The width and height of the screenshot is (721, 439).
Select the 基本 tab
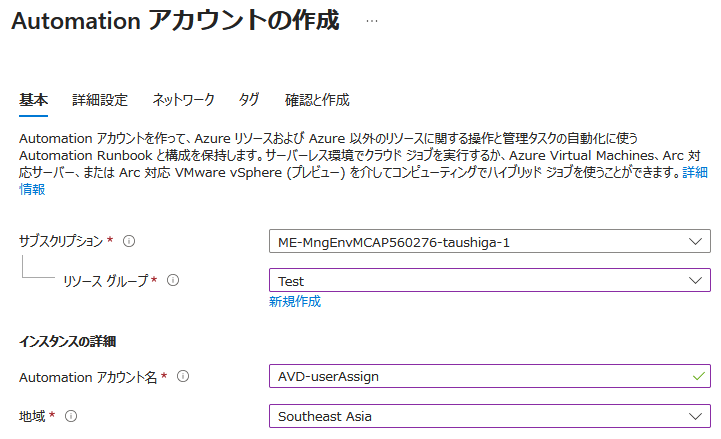point(33,100)
